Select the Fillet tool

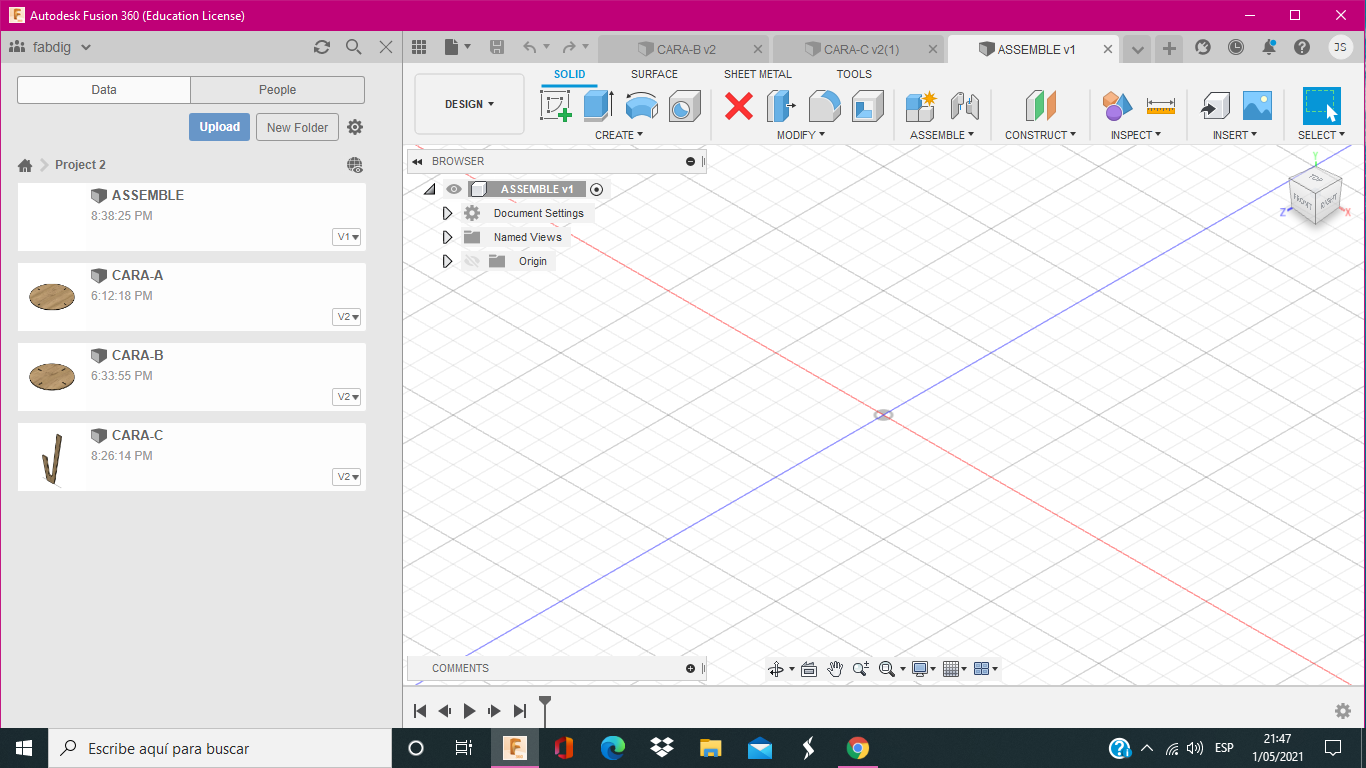click(x=824, y=105)
